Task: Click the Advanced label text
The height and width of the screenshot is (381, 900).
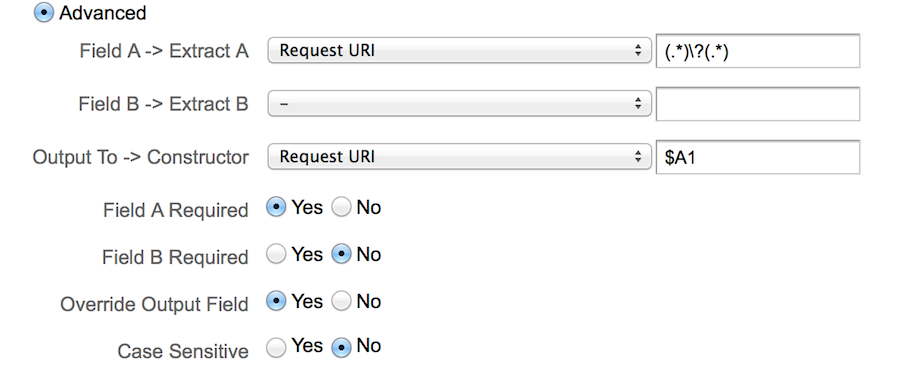Action: [103, 13]
